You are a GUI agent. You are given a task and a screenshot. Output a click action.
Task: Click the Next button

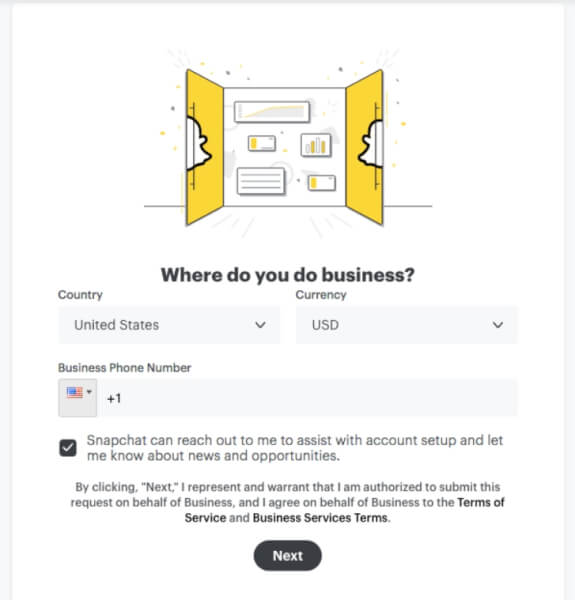pos(288,556)
